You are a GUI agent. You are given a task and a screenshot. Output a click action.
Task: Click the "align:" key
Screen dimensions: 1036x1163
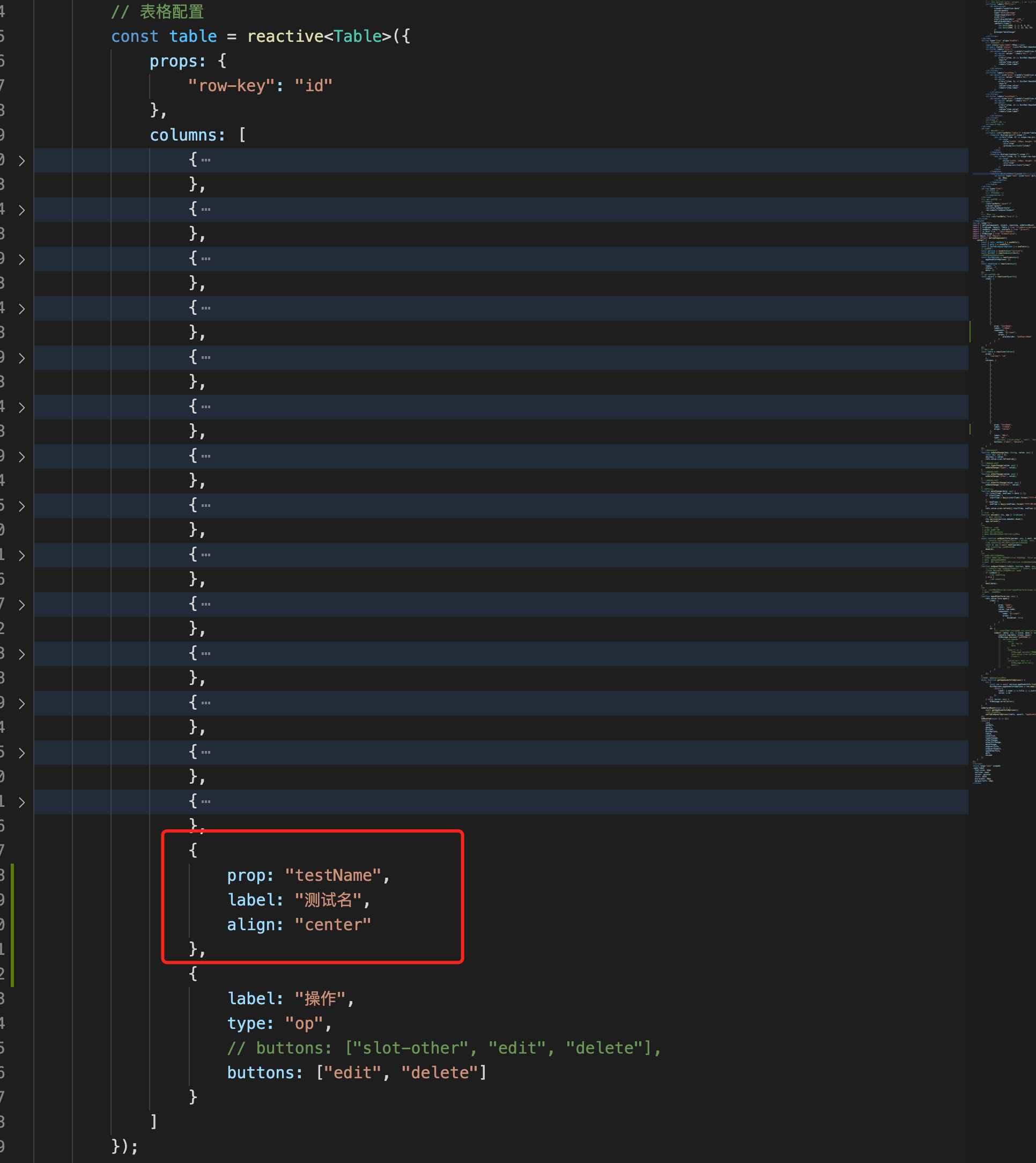[x=255, y=924]
